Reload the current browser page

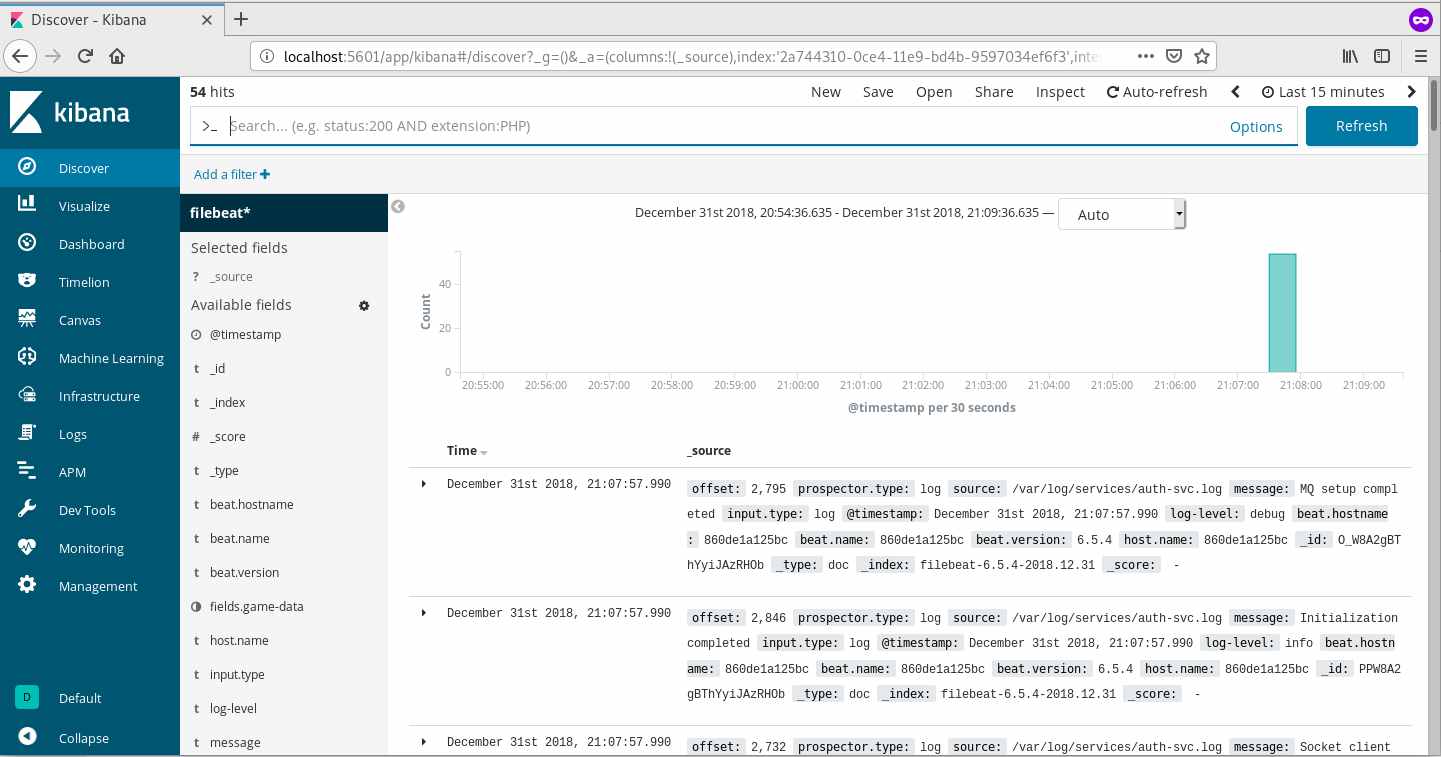[x=86, y=56]
